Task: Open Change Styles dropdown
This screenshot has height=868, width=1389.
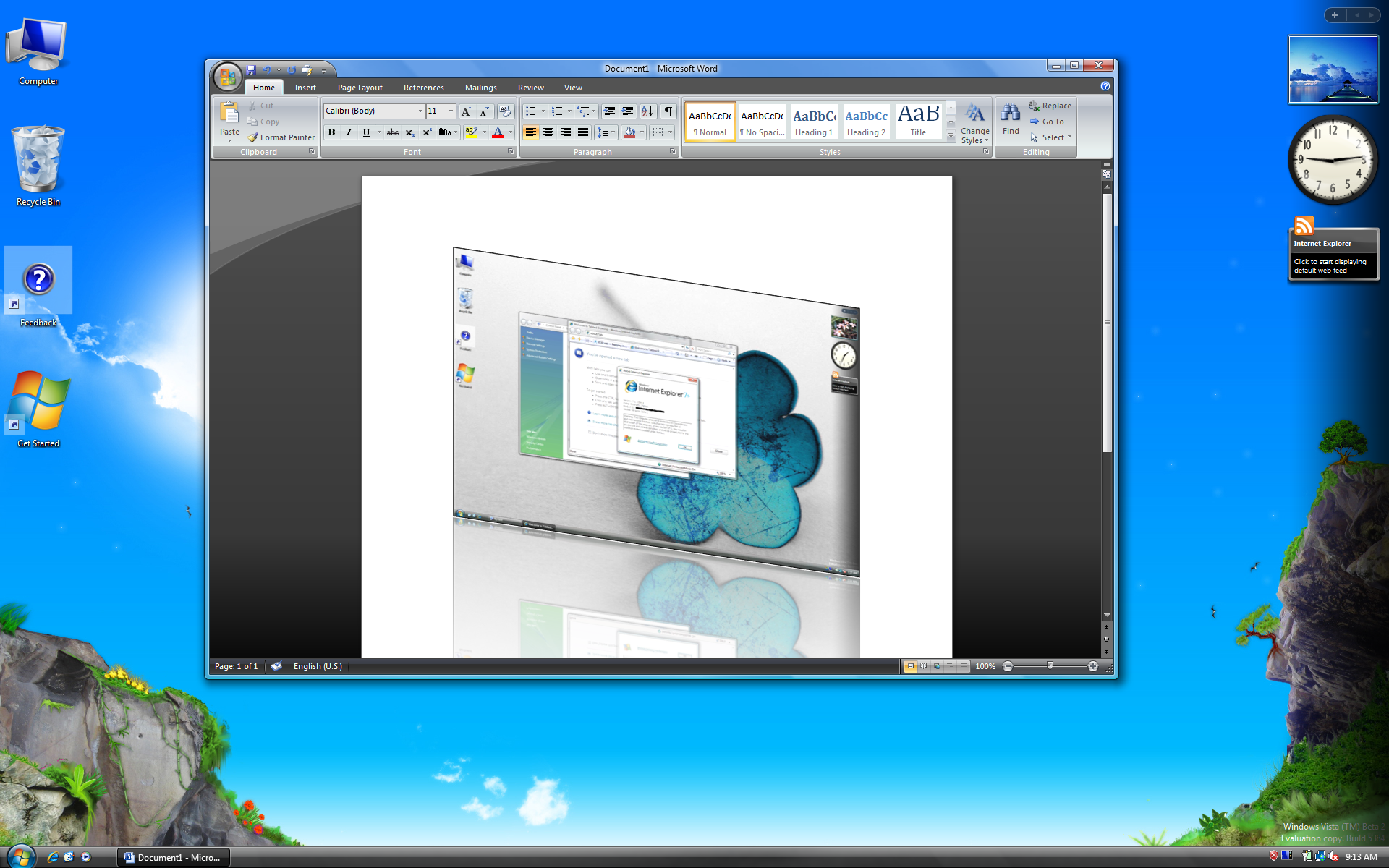Action: pyautogui.click(x=974, y=123)
